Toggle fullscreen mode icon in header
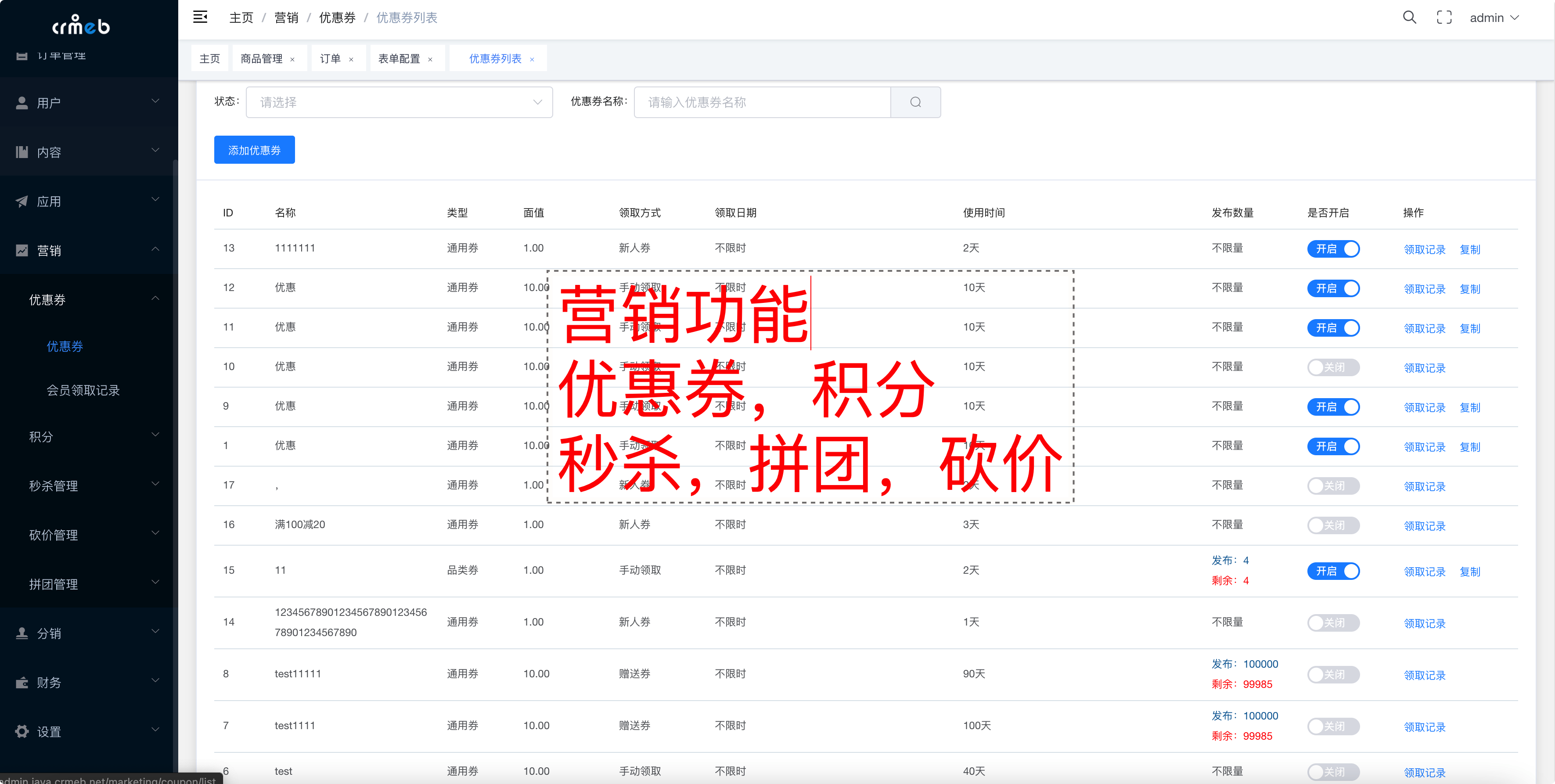 point(1444,18)
